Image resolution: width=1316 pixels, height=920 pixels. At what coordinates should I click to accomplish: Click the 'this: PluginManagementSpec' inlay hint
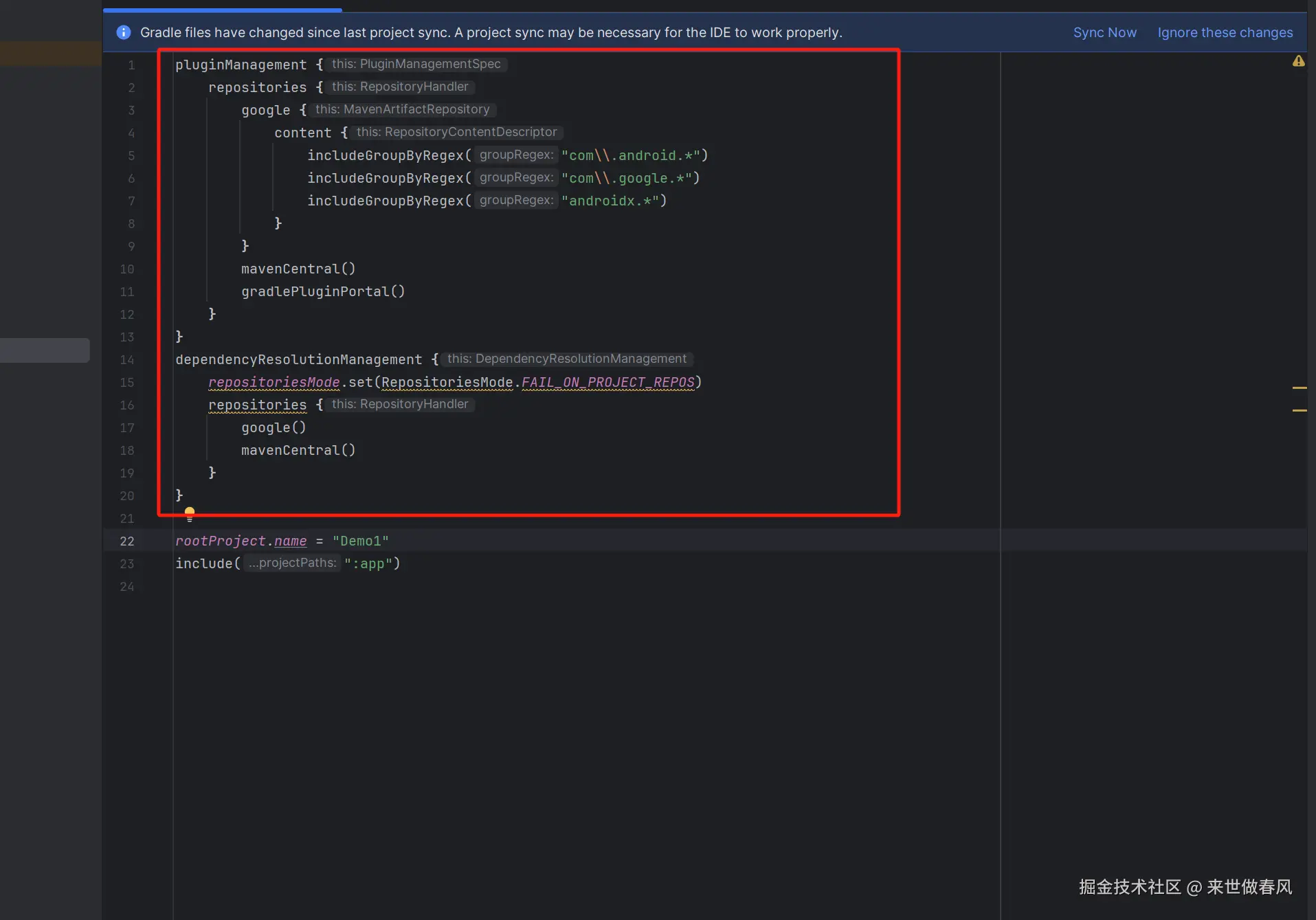point(416,64)
